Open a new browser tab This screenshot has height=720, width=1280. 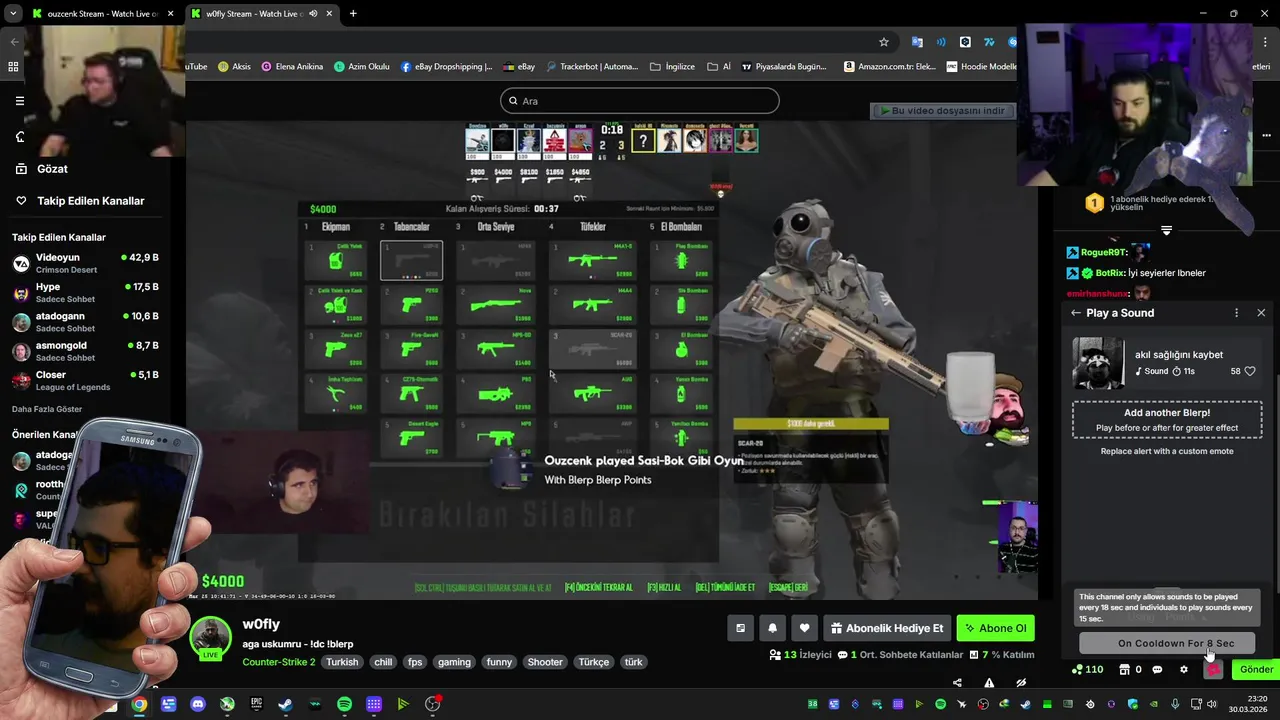coord(353,14)
